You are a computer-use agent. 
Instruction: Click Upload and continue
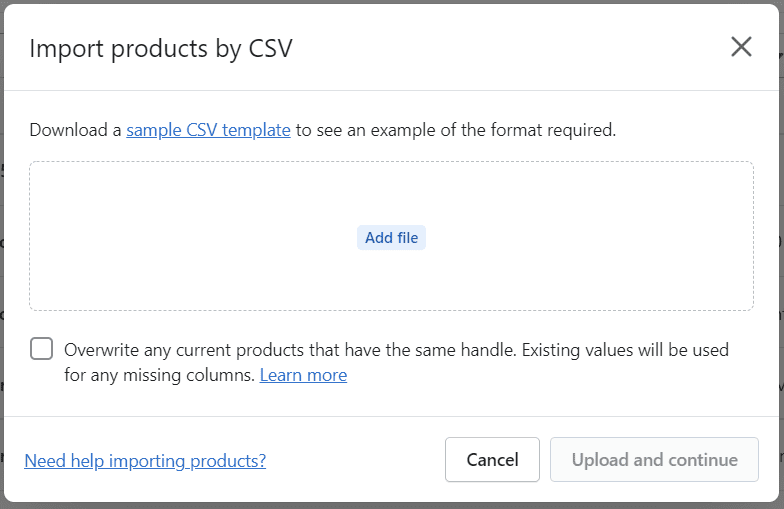654,460
